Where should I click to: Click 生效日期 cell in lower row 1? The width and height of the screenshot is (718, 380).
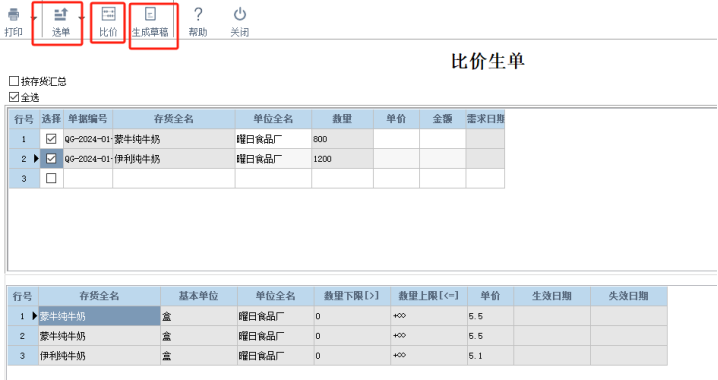[552, 316]
